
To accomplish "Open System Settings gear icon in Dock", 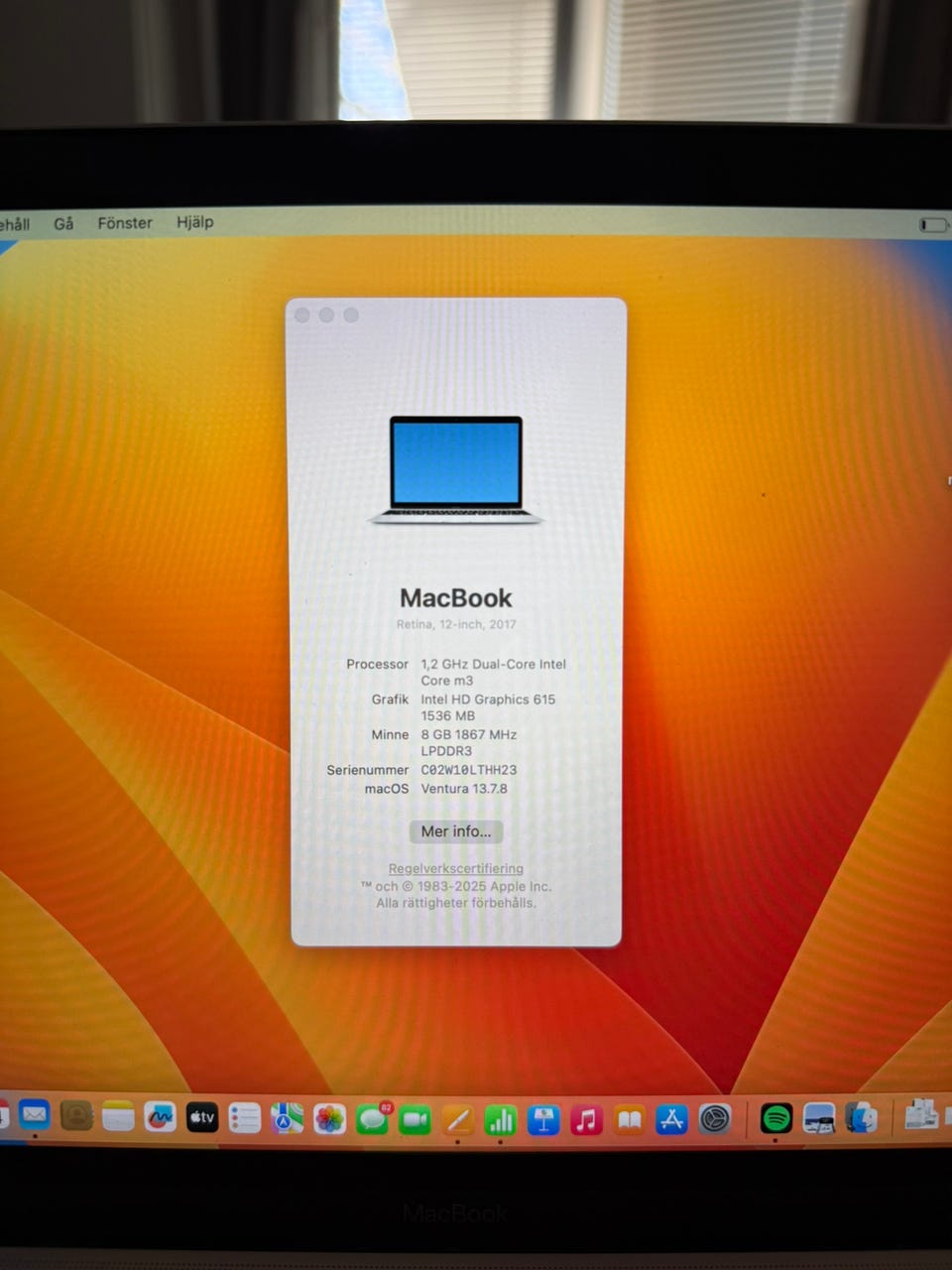I will pos(715,1120).
